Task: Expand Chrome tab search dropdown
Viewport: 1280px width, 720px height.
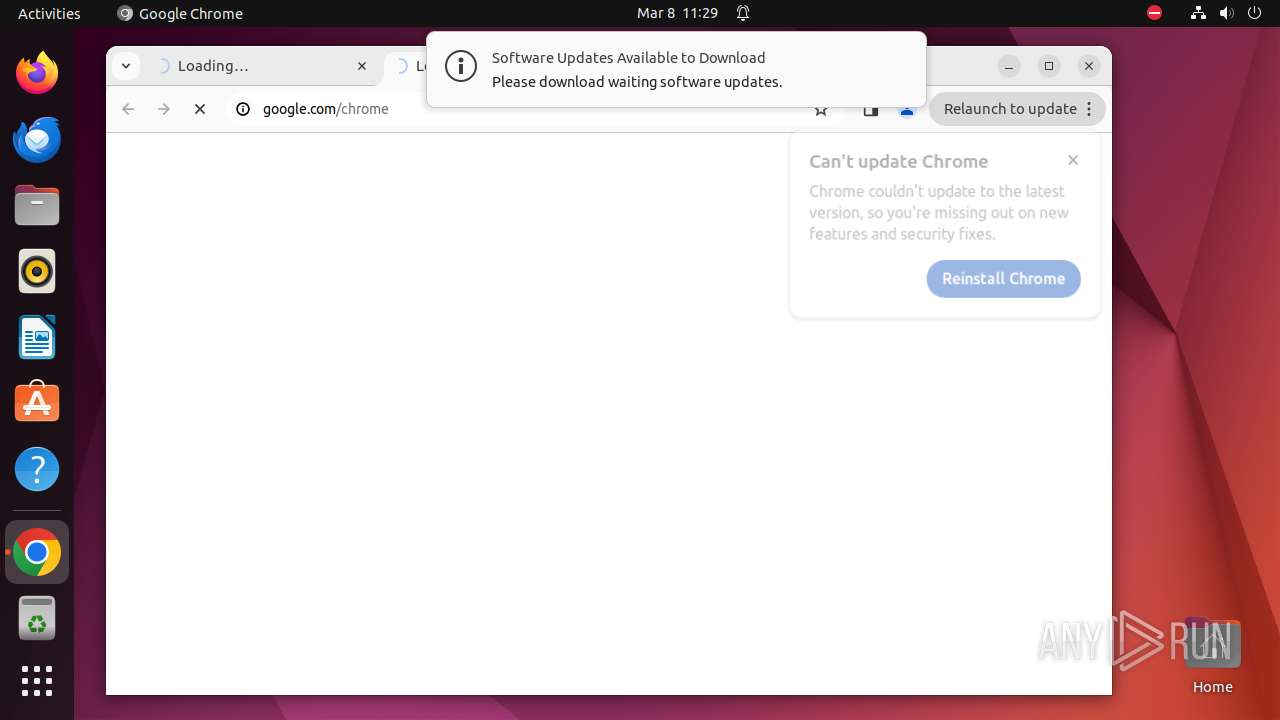Action: (x=125, y=66)
